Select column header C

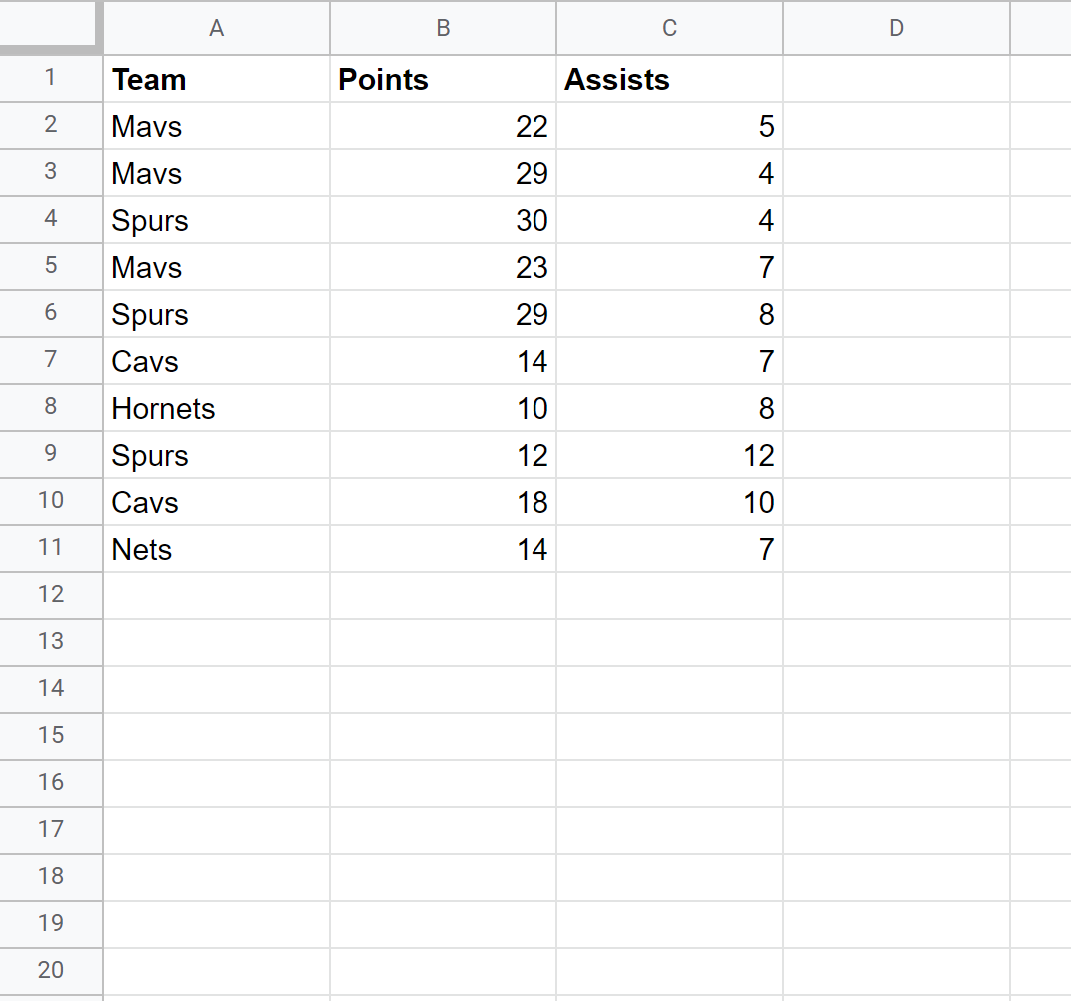[668, 28]
